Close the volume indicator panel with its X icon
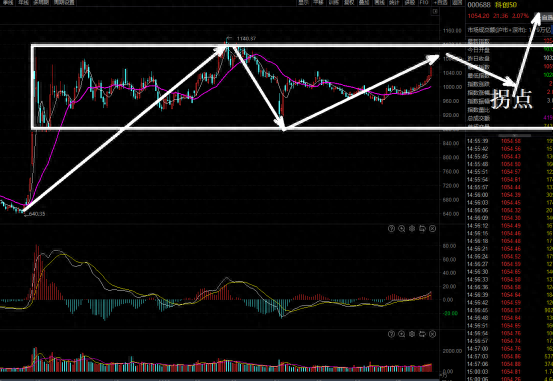553x381 pixels. pos(432,334)
